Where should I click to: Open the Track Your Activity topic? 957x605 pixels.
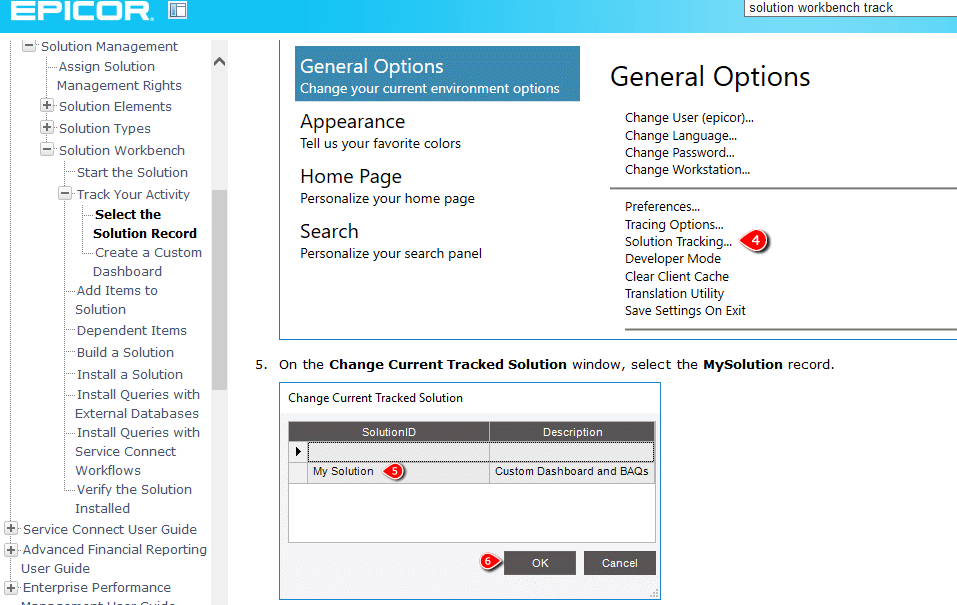pos(133,194)
